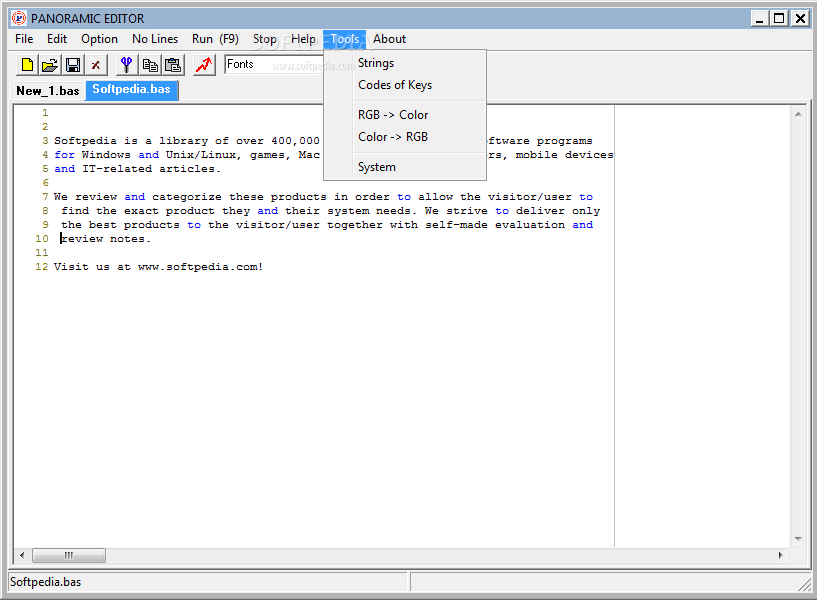Click the words 'system needs.' on line 8

pyautogui.click(x=372, y=211)
